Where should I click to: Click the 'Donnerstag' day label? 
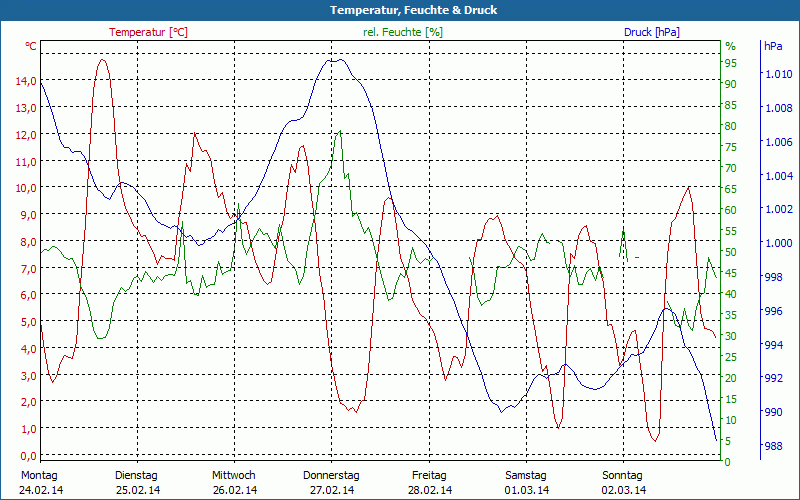coord(331,475)
